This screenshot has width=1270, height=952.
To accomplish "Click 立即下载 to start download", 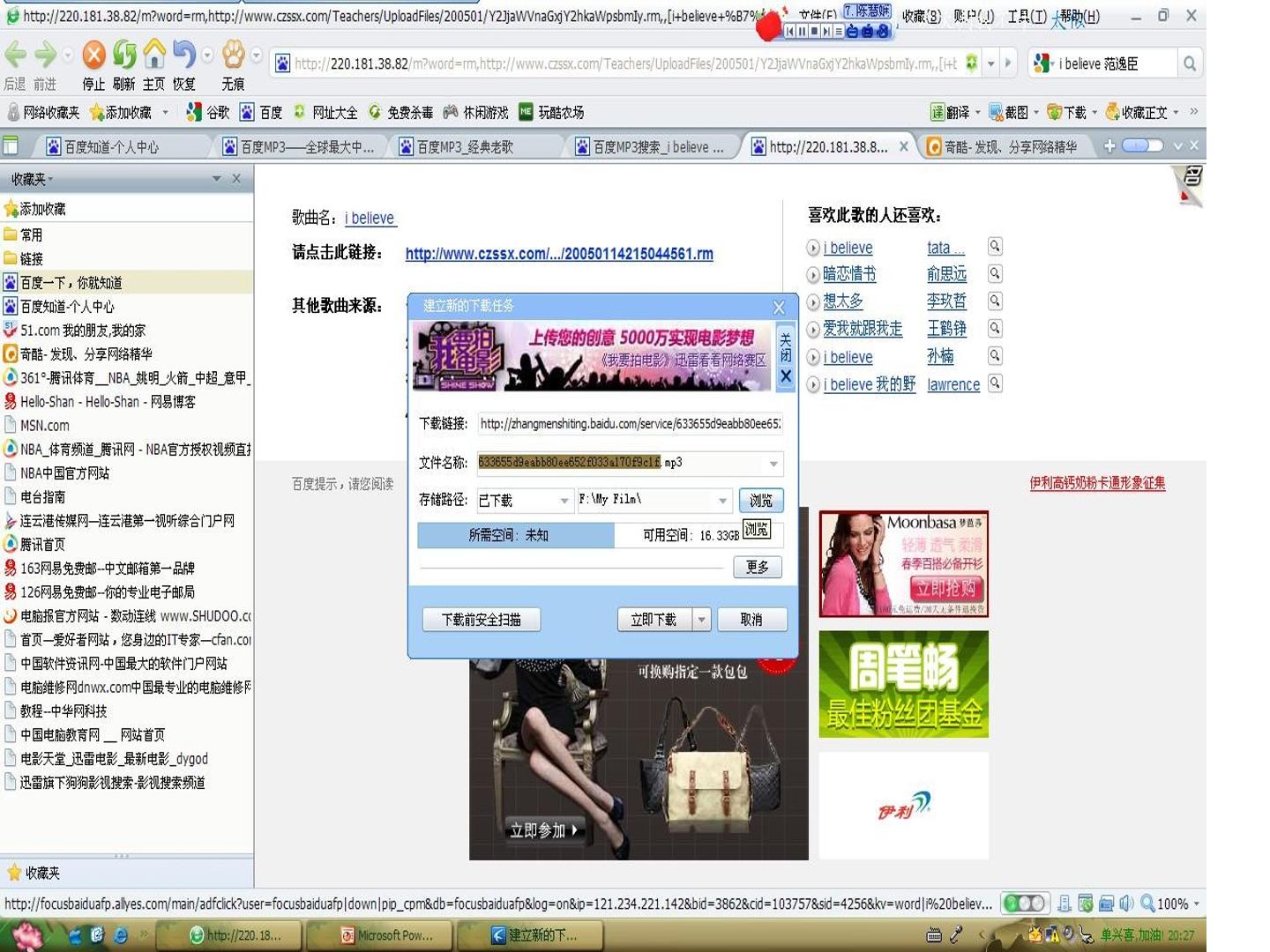I will [x=654, y=619].
